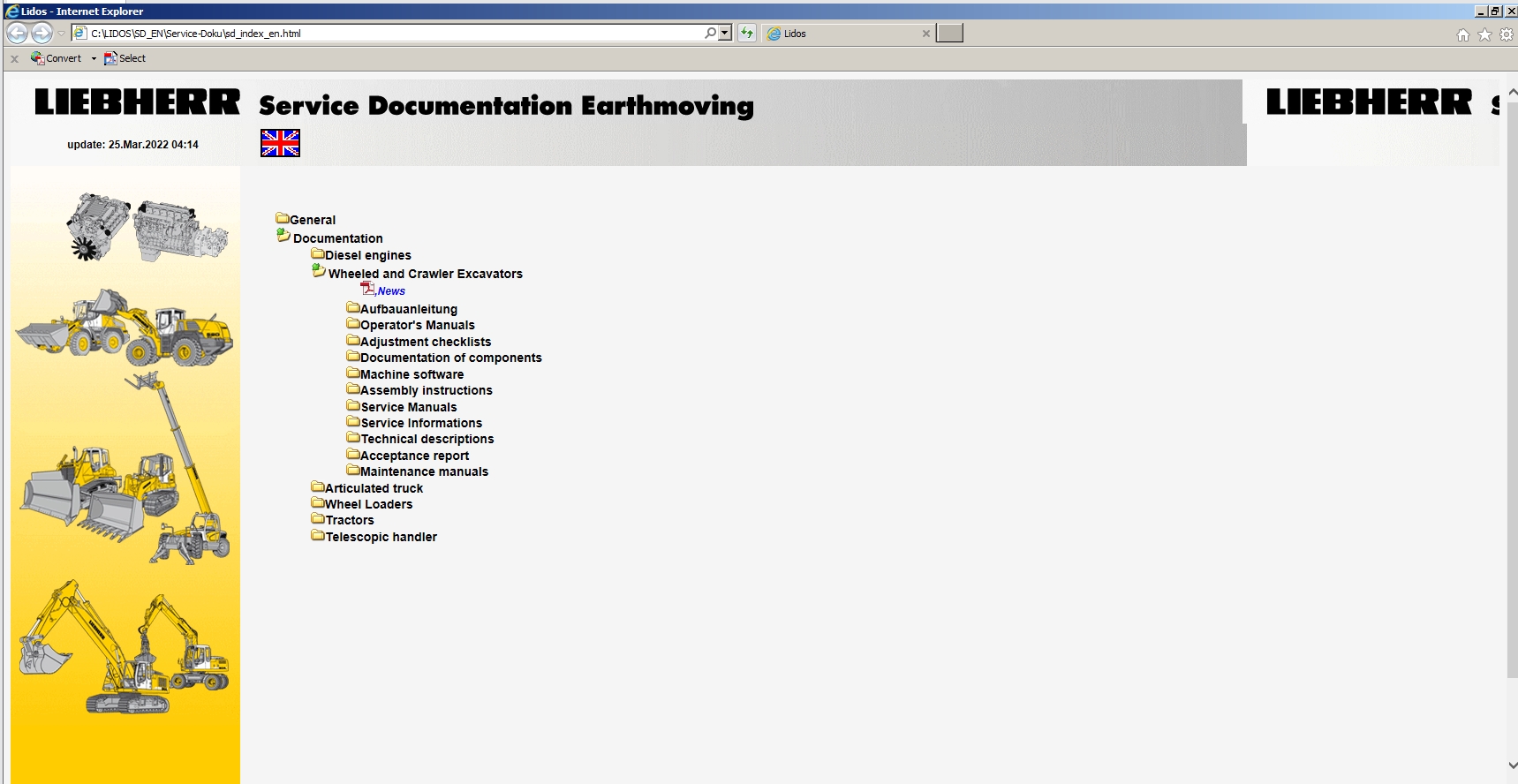Select the General tree label

pos(313,220)
